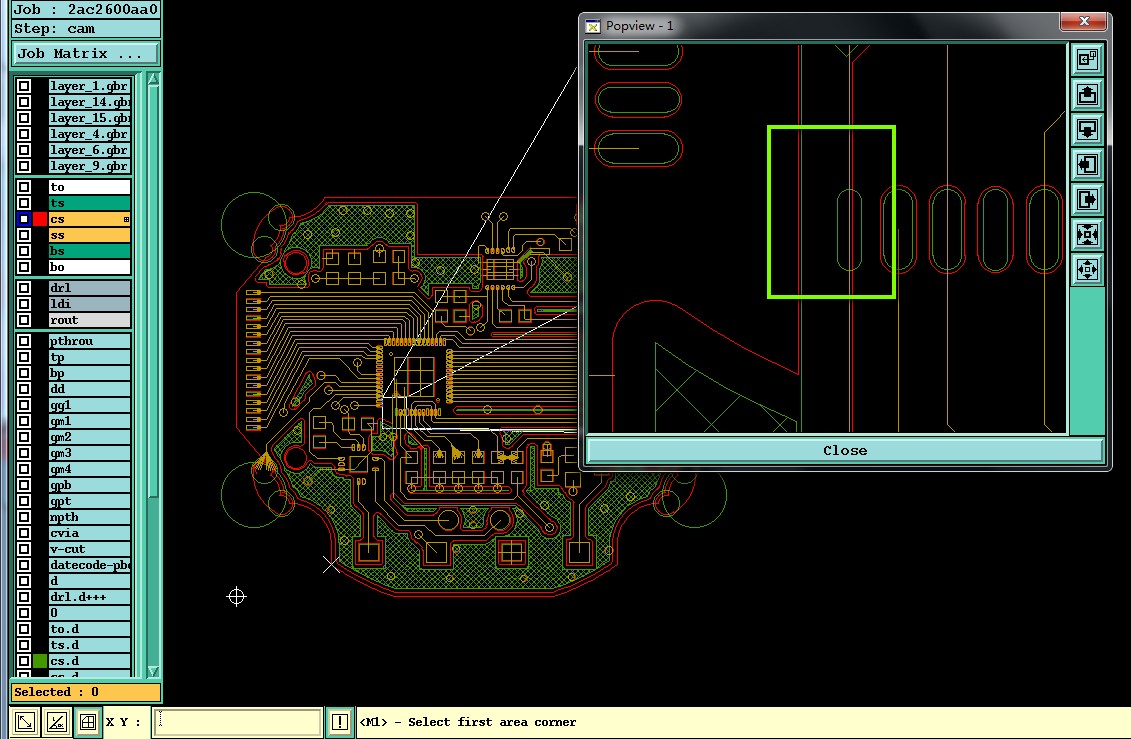Pan Popview down with the down-arrow icon
The height and width of the screenshot is (739, 1131).
[1087, 130]
